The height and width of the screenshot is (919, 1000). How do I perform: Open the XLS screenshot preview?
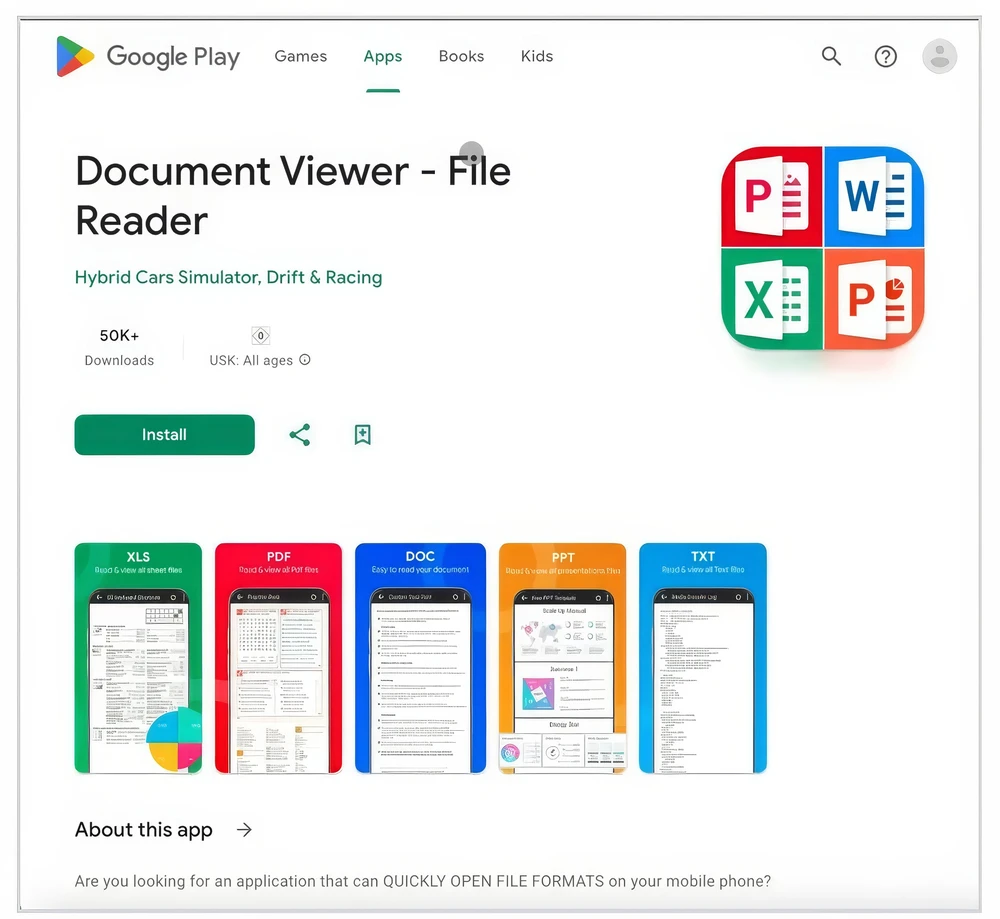(138, 658)
